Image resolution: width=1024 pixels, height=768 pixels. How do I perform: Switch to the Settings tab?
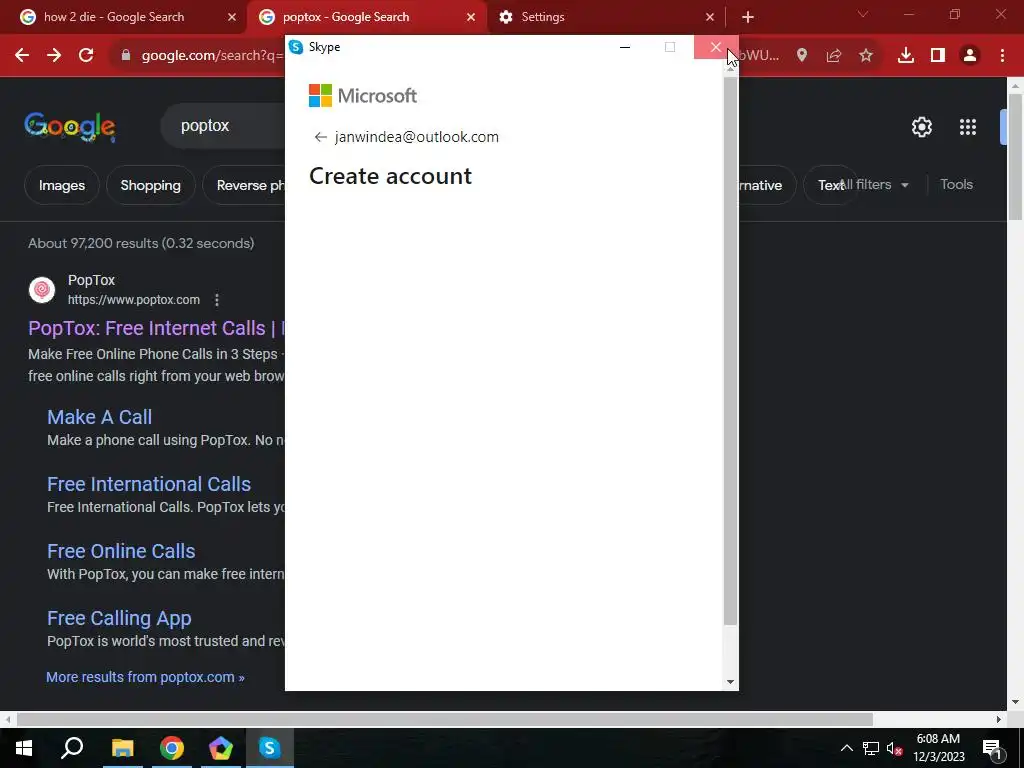(606, 17)
